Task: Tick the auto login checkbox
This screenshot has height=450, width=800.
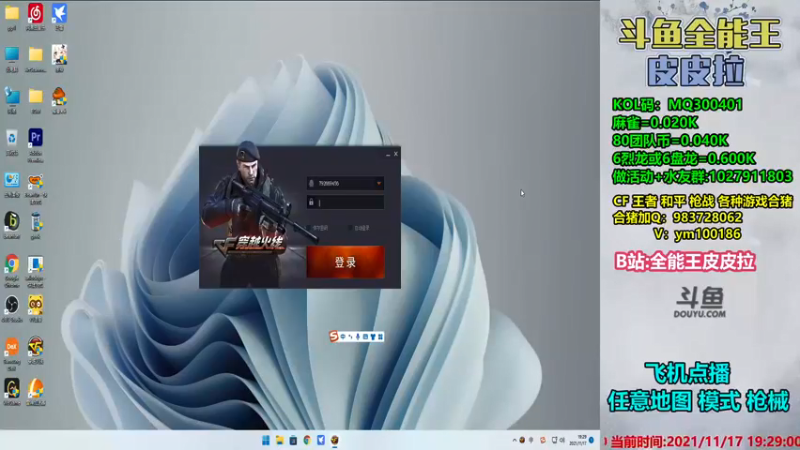Action: click(x=349, y=228)
